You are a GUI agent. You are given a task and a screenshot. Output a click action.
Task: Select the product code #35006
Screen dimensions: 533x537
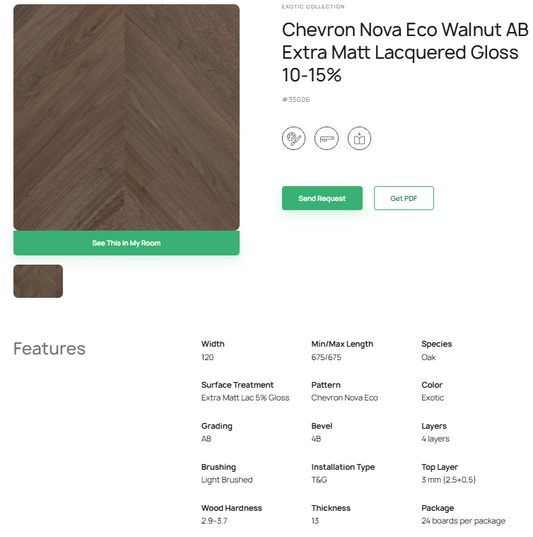tap(296, 99)
